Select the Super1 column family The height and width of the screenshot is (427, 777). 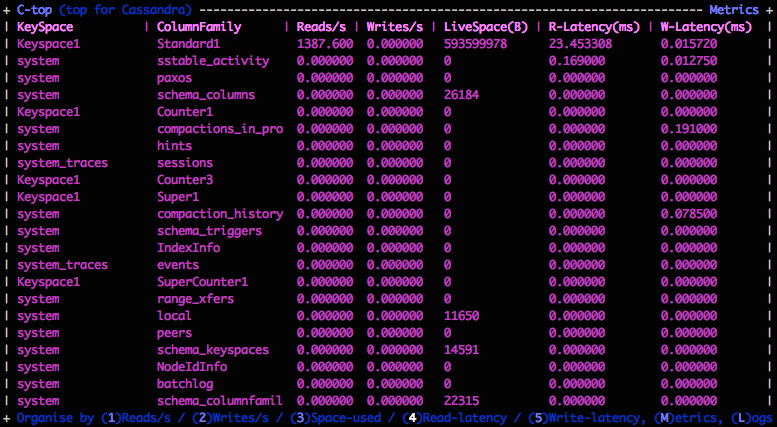[178, 197]
